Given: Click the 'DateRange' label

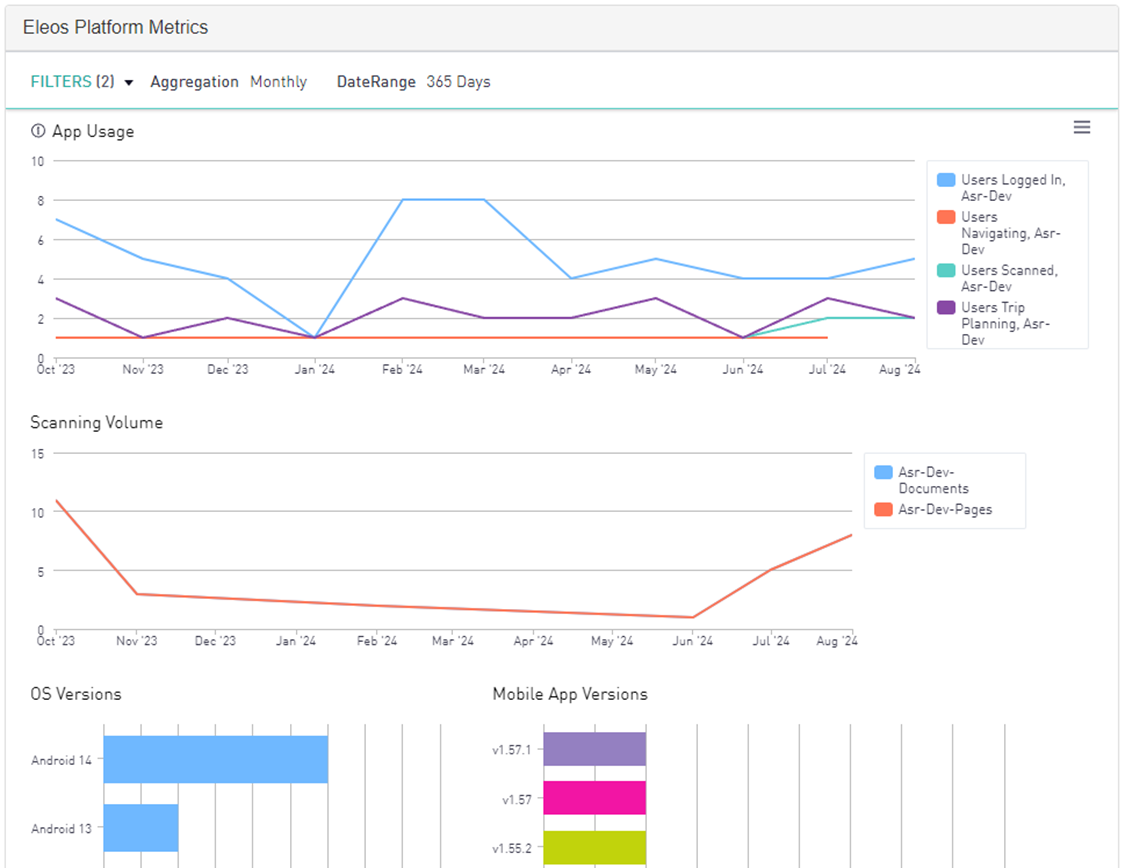Looking at the screenshot, I should click(x=376, y=82).
